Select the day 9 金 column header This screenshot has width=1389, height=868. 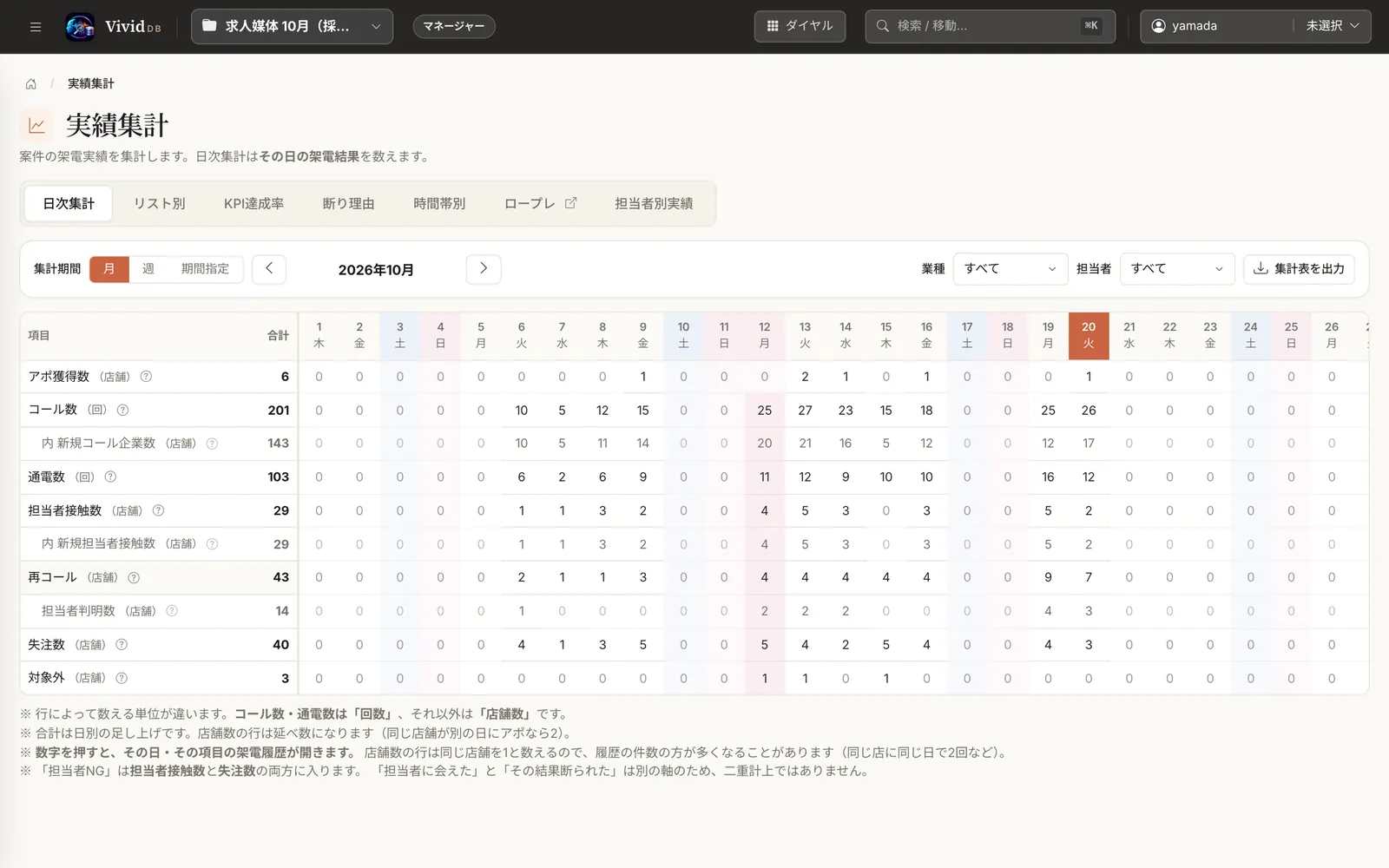642,335
